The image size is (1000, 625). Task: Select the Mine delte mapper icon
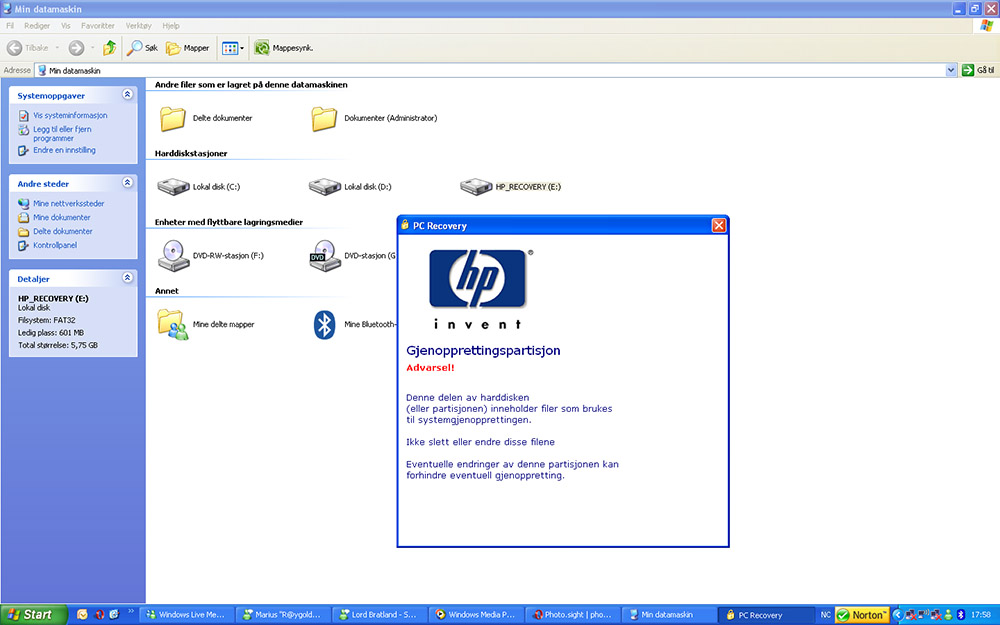pyautogui.click(x=173, y=325)
